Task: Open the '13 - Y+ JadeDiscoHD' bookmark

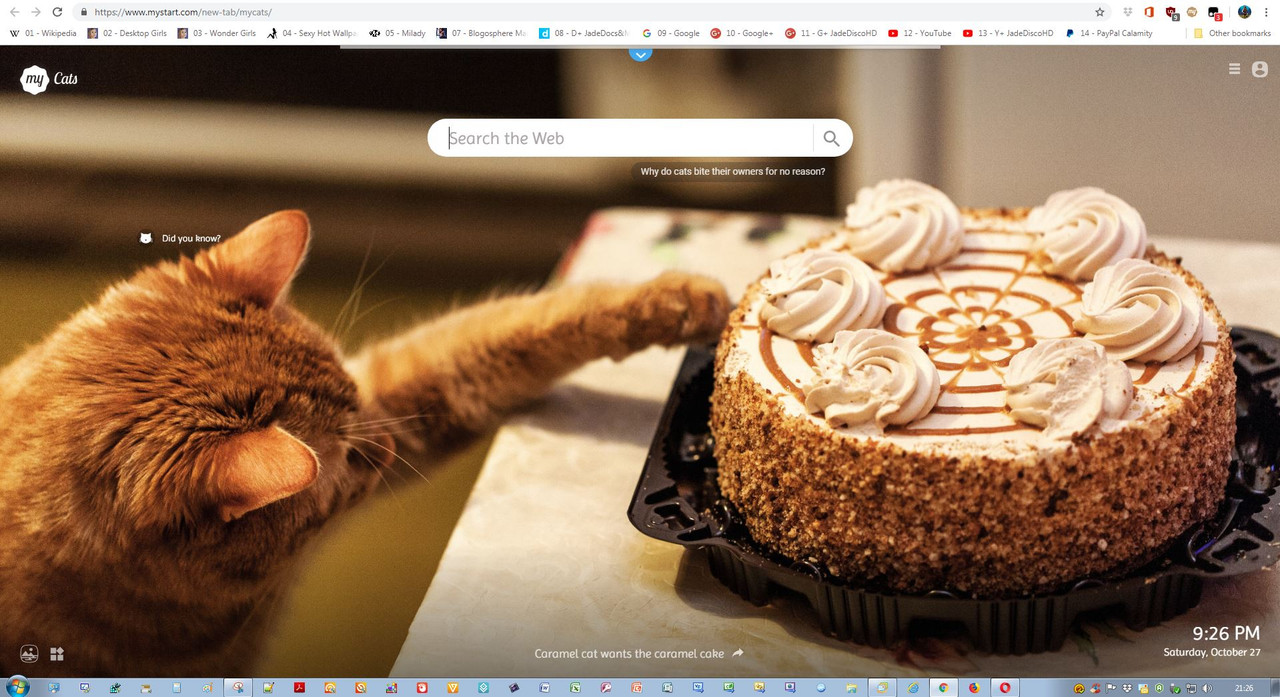Action: [x=1008, y=33]
